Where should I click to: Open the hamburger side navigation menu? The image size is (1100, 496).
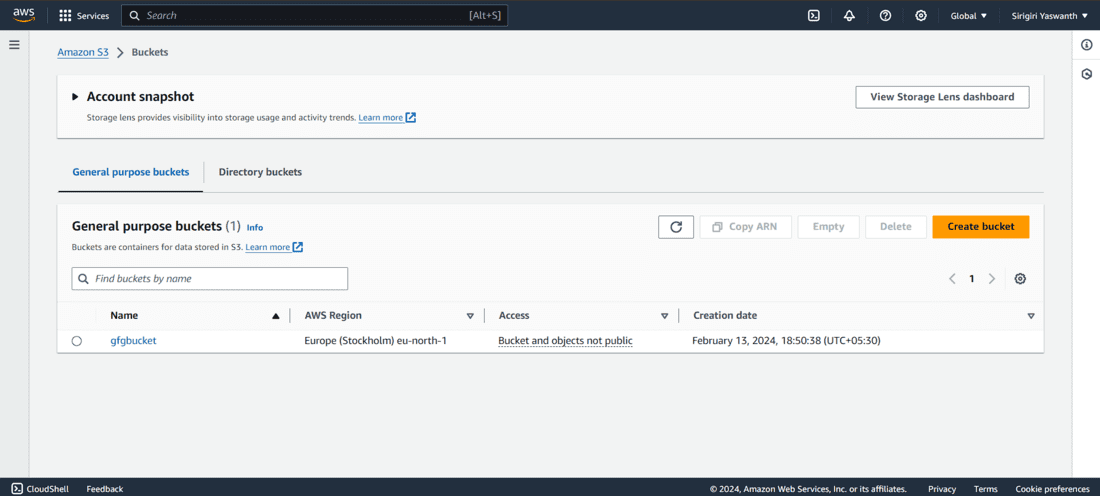14,45
